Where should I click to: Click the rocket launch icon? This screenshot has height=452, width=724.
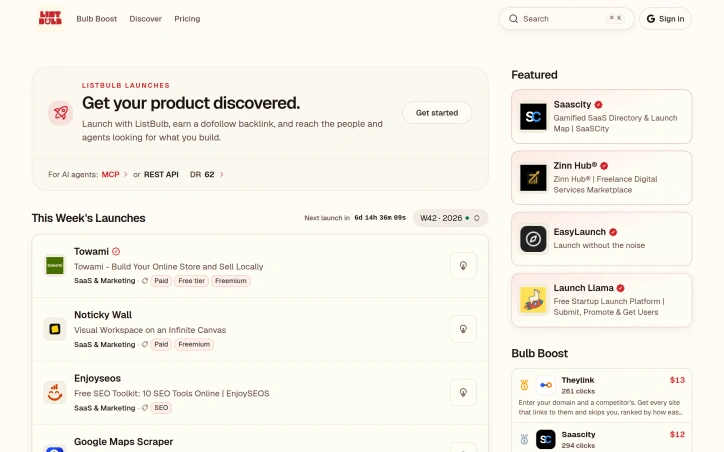[x=60, y=113]
